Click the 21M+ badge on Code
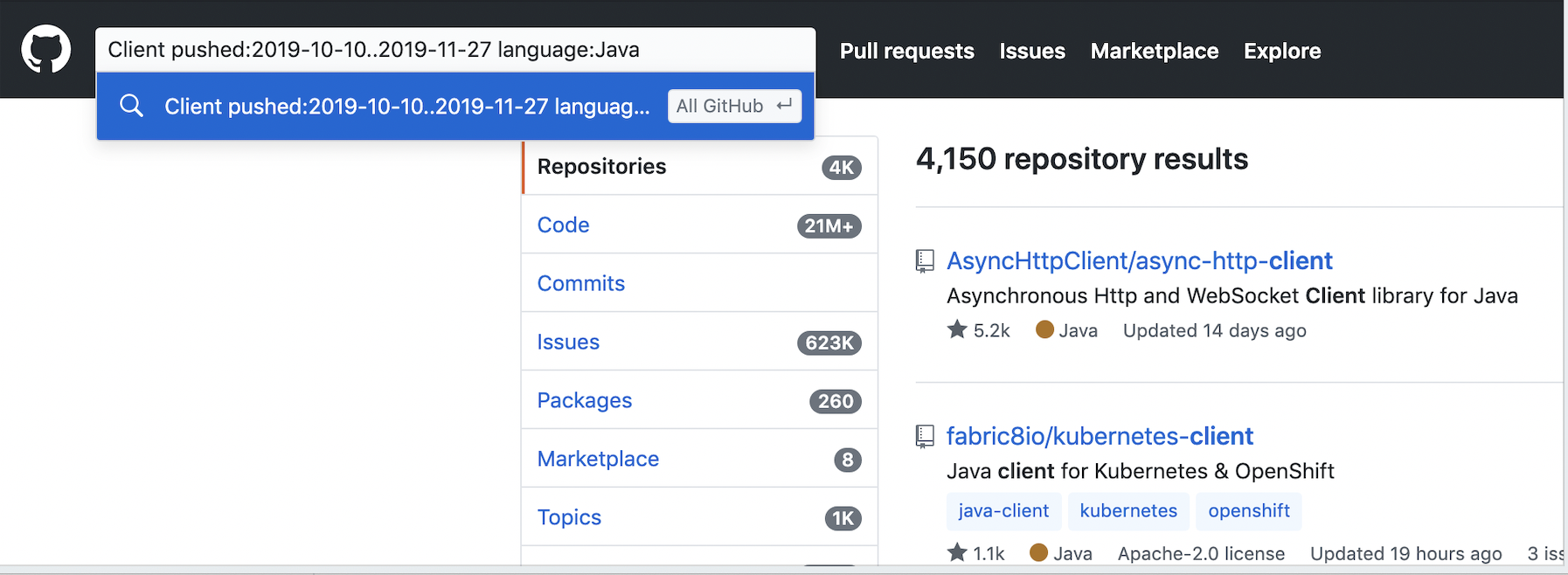Screen dimensions: 1568x575 (x=829, y=226)
